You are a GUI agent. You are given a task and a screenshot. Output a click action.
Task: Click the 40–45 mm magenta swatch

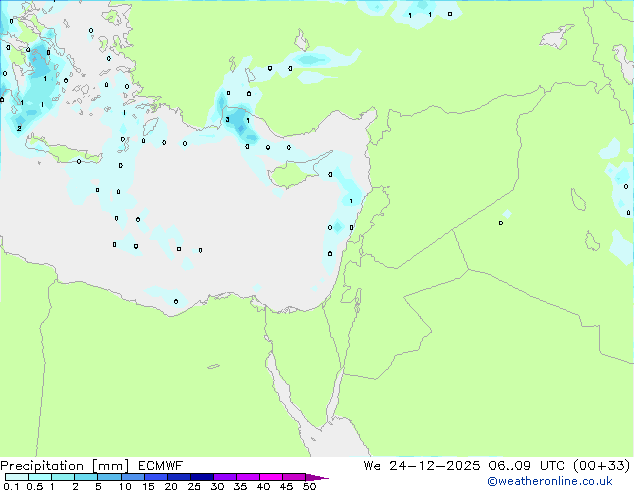[271, 477]
